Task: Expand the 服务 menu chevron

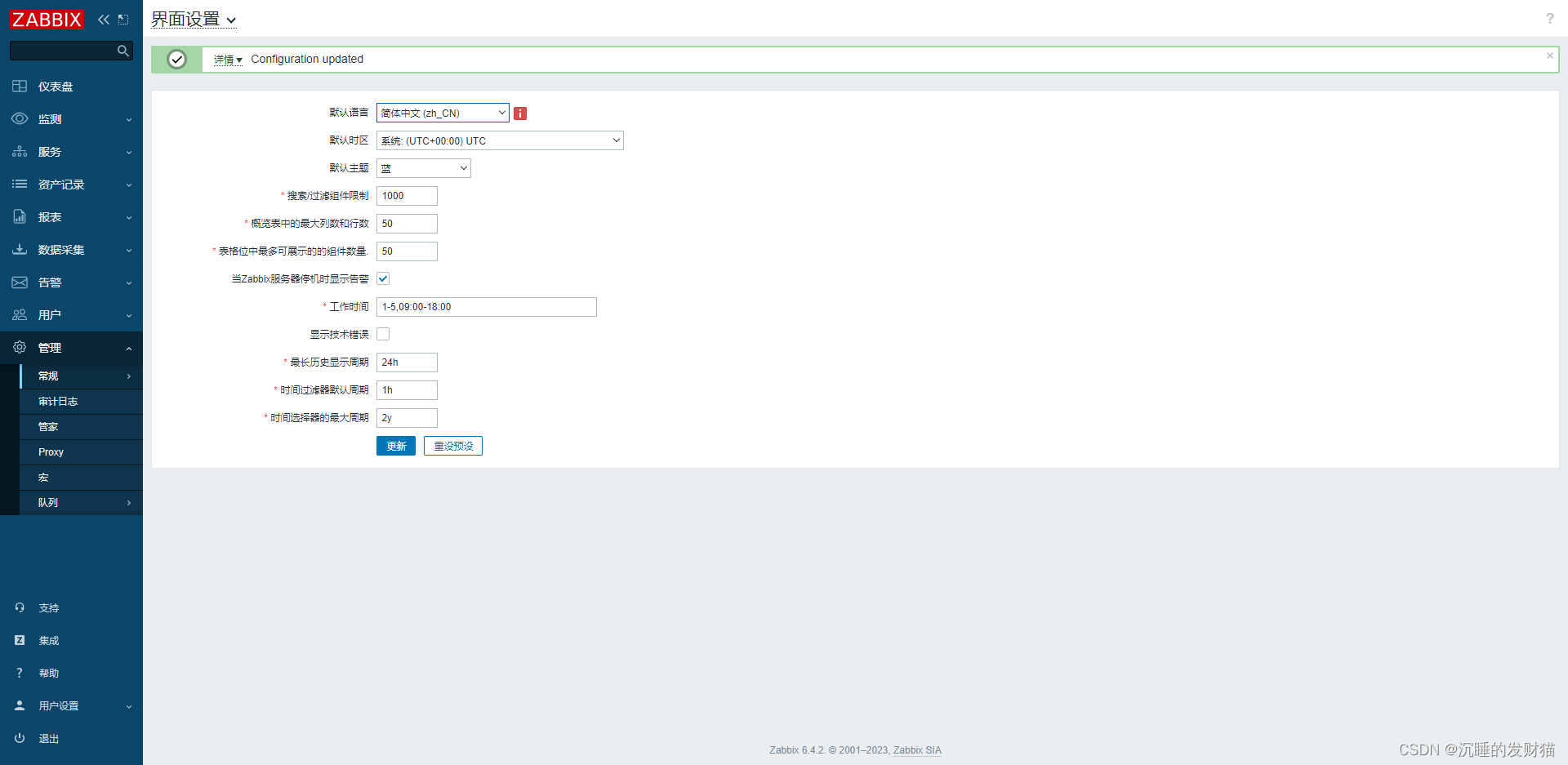Action: pyautogui.click(x=129, y=153)
